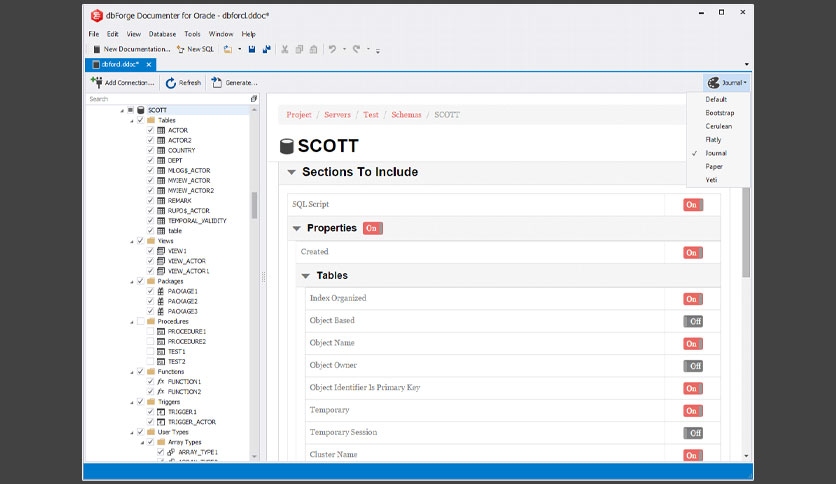Viewport: 836px width, 484px height.
Task: Click the Undo arrow icon
Action: [x=332, y=49]
